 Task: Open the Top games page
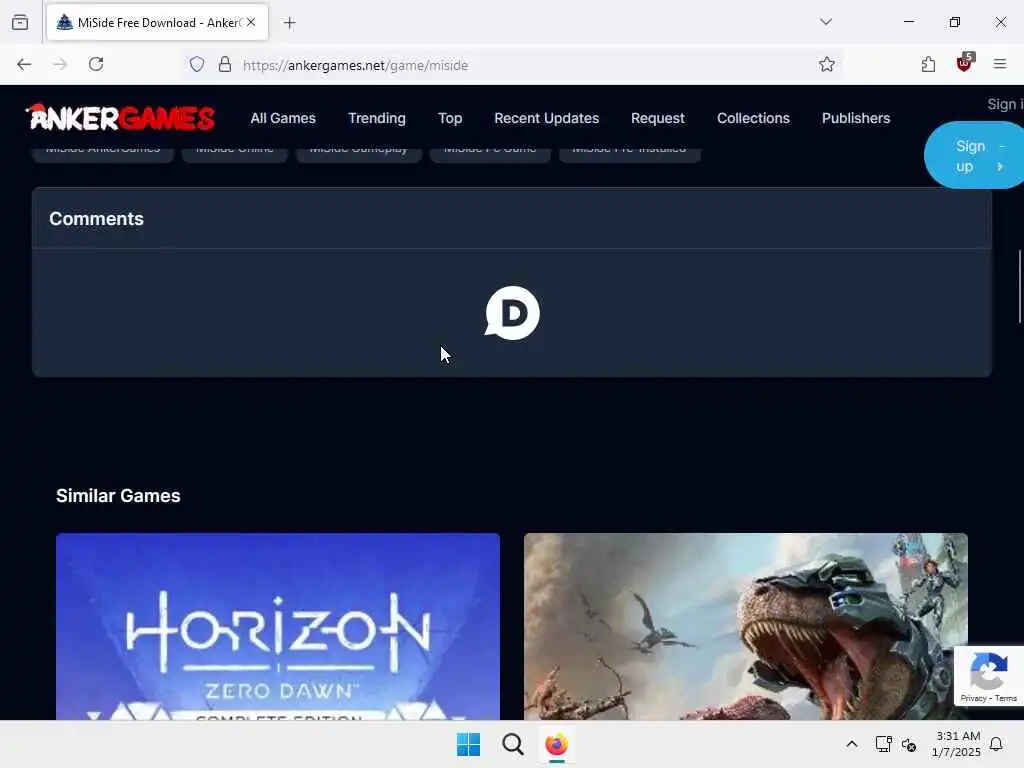450,118
